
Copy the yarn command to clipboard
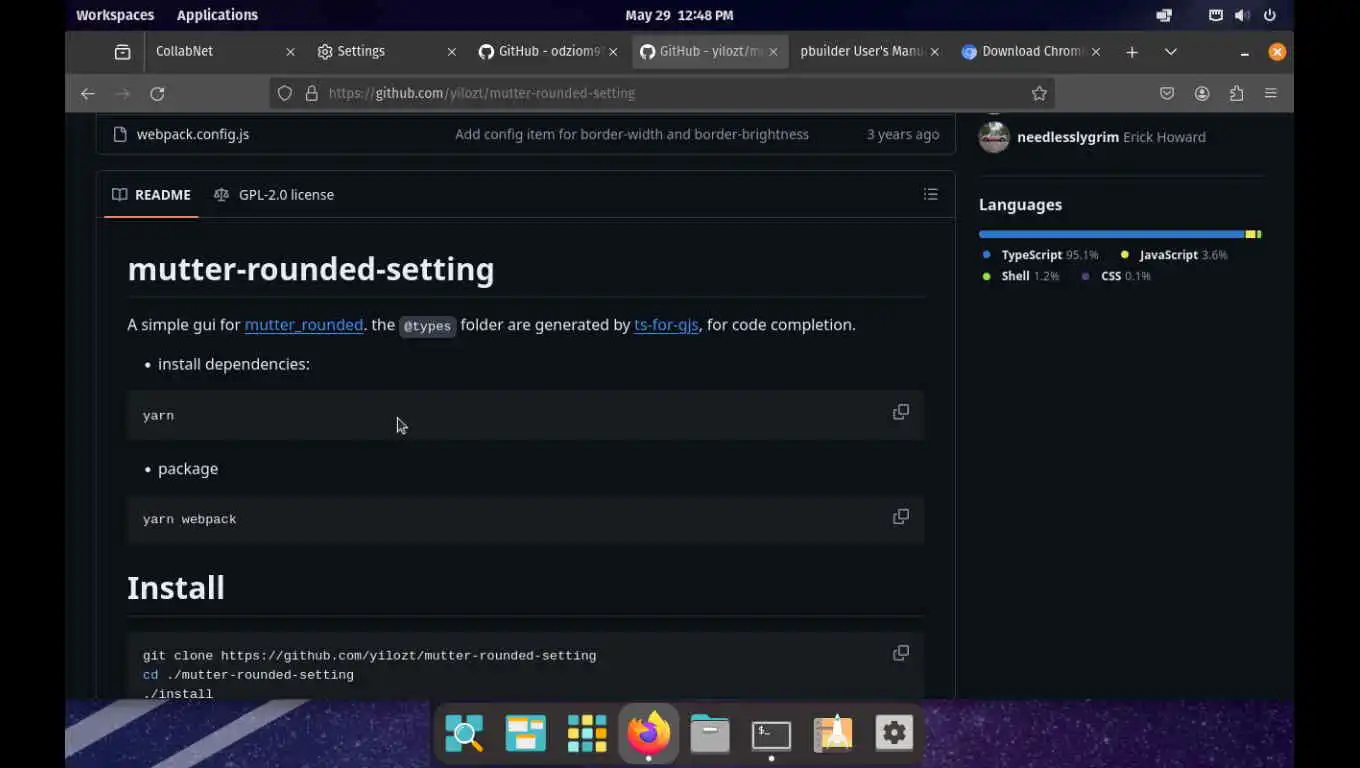point(901,412)
